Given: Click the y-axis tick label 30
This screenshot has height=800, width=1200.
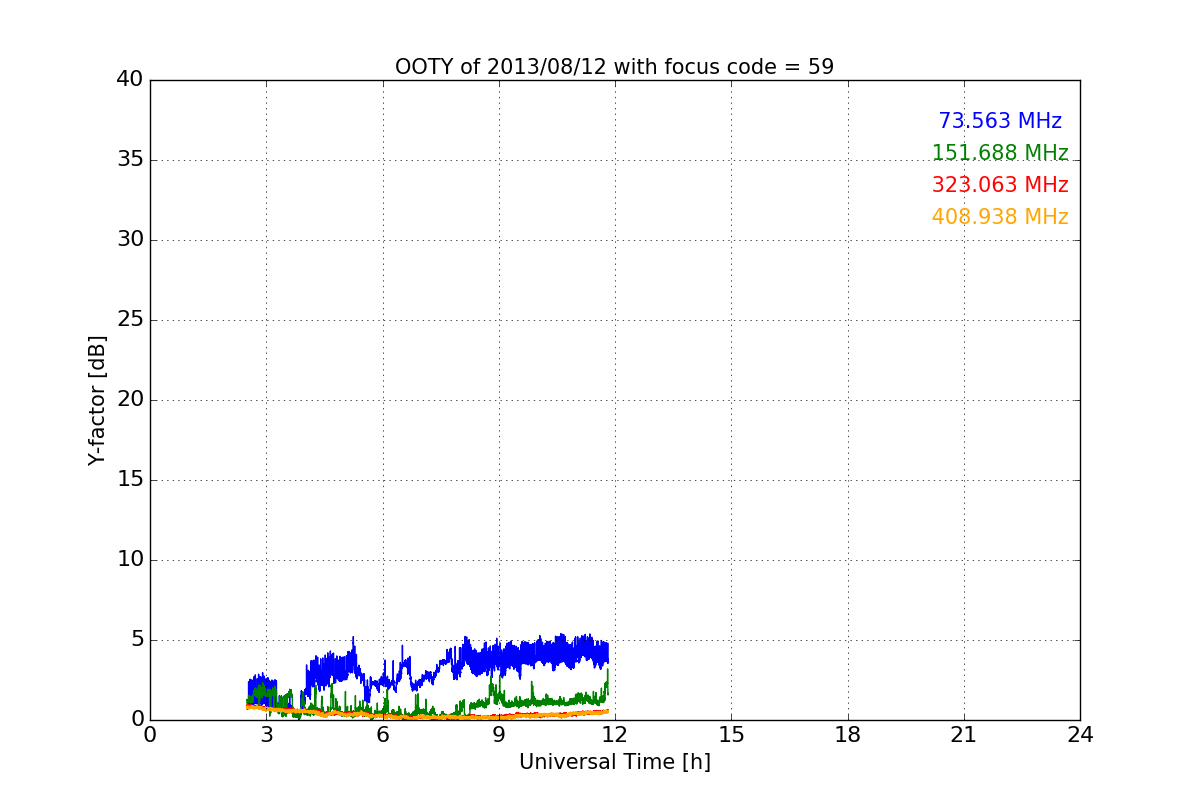Looking at the screenshot, I should [x=130, y=240].
